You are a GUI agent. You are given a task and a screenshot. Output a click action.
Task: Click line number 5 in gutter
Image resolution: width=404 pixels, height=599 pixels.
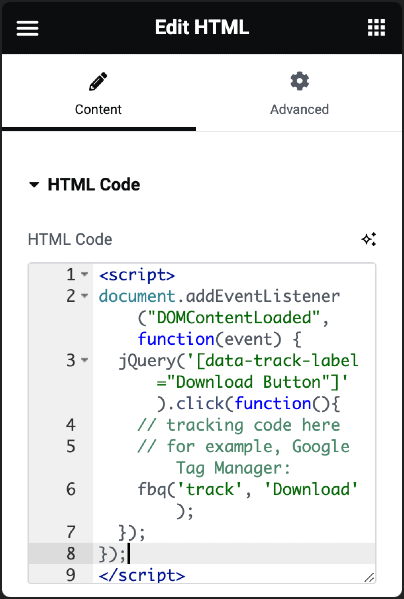(71, 447)
